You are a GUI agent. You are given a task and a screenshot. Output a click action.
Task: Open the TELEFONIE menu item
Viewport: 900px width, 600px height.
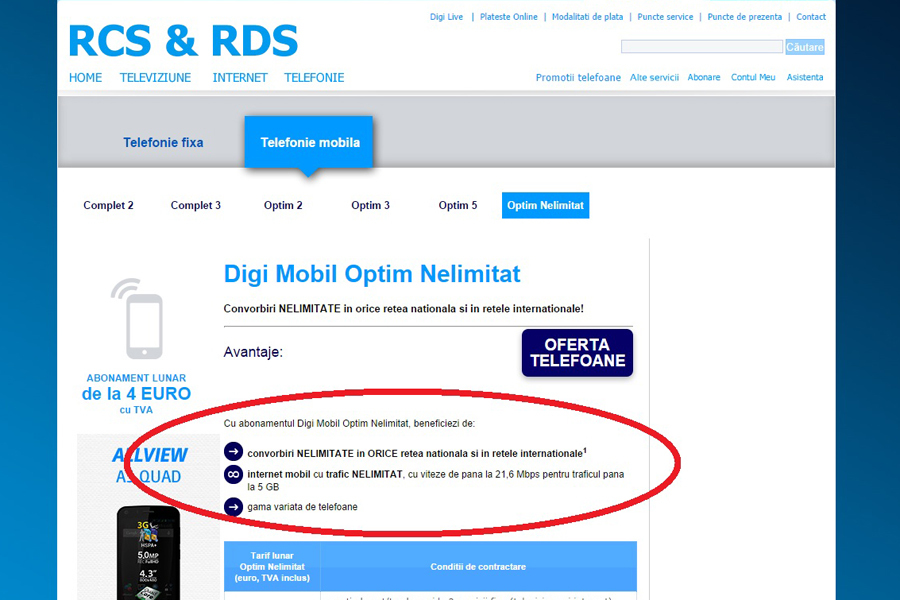pyautogui.click(x=314, y=78)
